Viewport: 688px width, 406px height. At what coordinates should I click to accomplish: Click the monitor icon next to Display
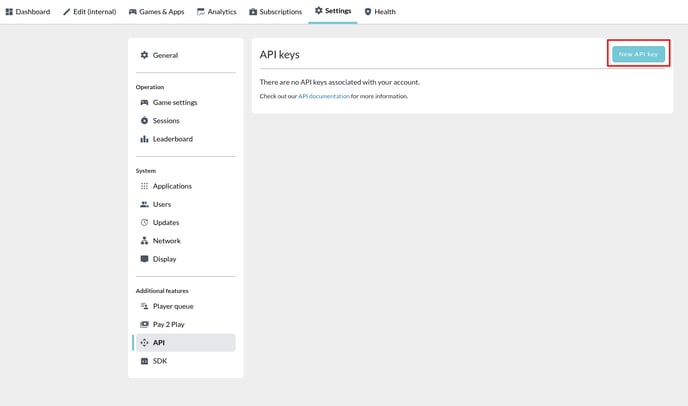[144, 259]
